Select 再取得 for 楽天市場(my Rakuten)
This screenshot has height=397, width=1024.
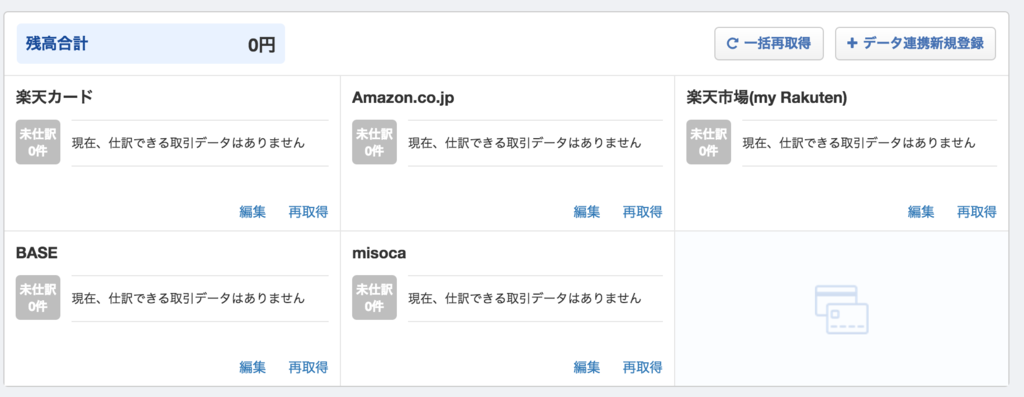[x=977, y=212]
